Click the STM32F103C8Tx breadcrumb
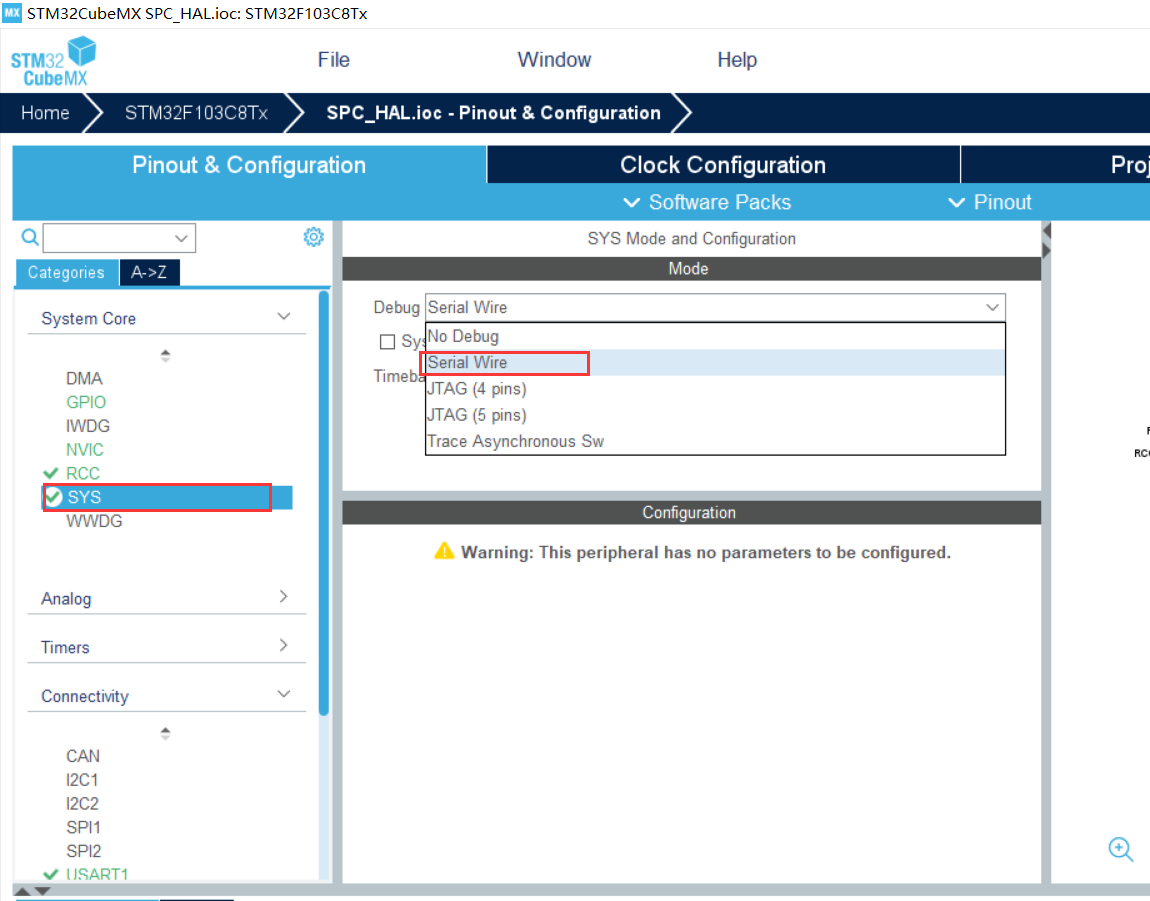Screen dimensions: 1150x901 click(196, 113)
